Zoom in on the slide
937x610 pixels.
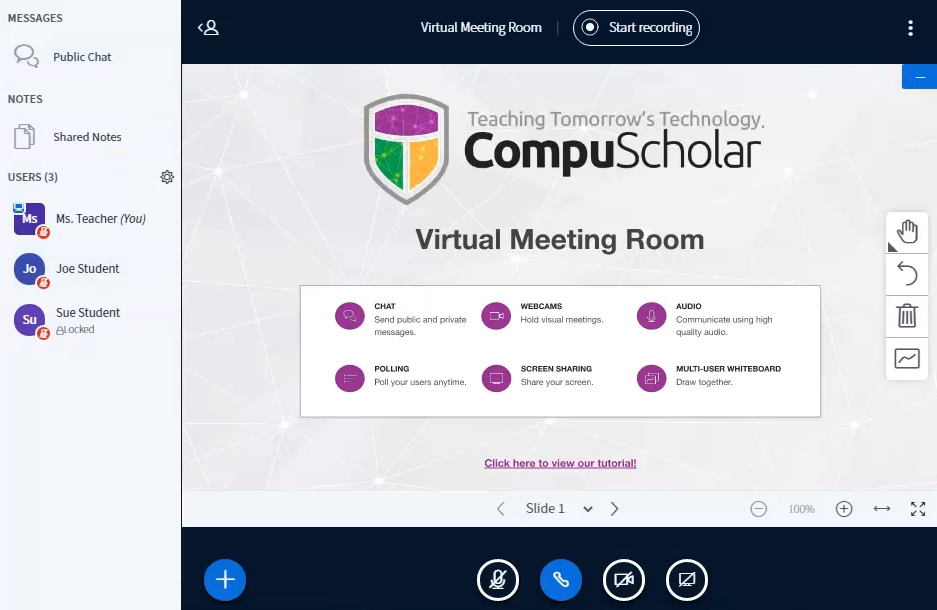click(844, 508)
